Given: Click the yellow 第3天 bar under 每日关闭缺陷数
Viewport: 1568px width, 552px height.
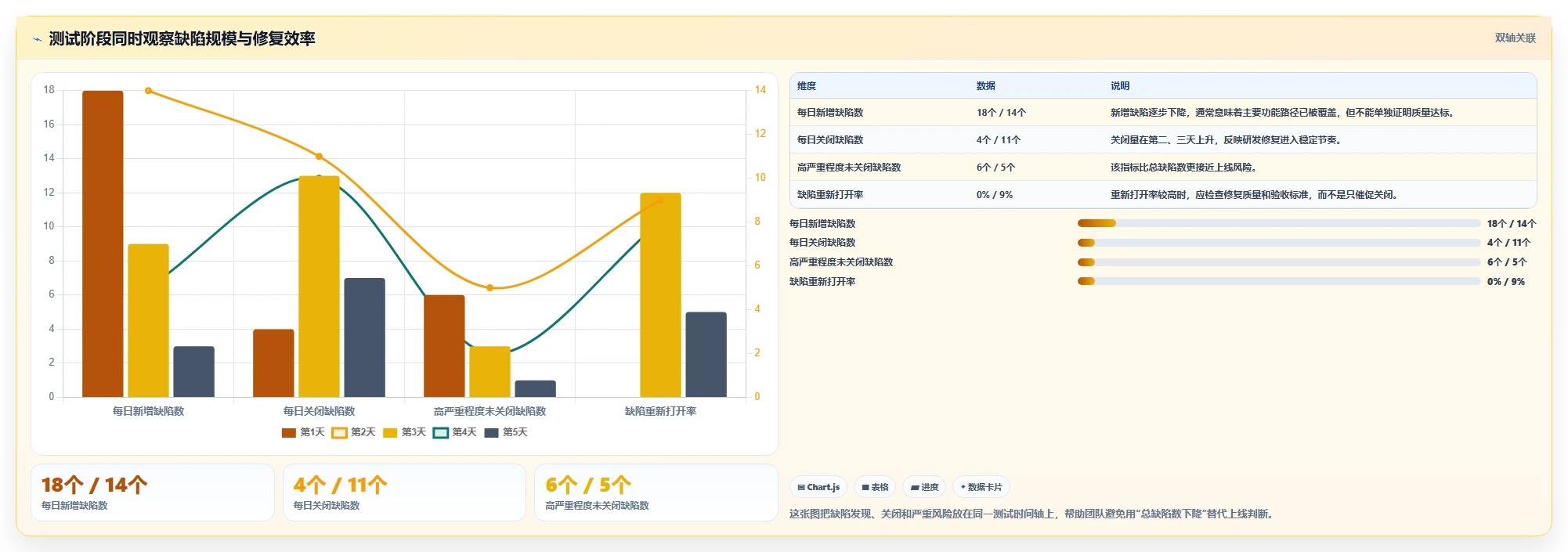Looking at the screenshot, I should coord(319,287).
